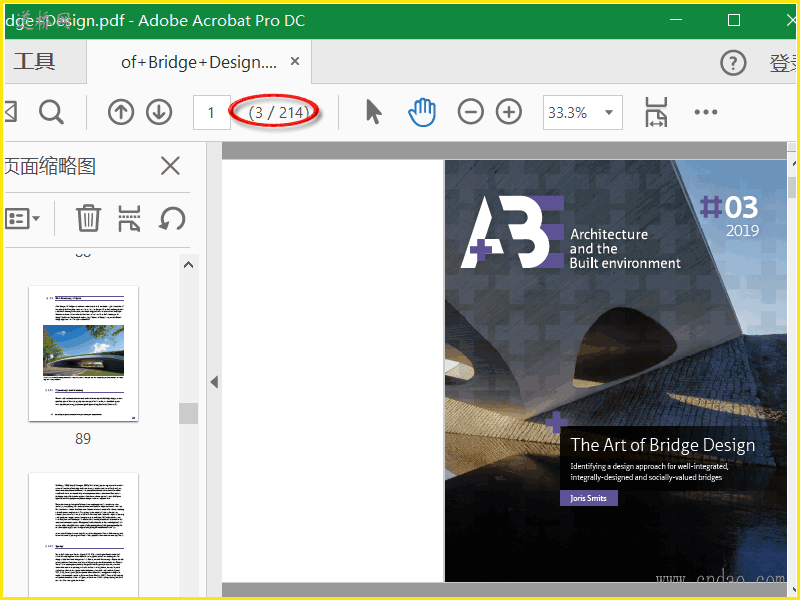800x600 pixels.
Task: Open the 33.3% zoom level dropdown
Action: tap(583, 112)
